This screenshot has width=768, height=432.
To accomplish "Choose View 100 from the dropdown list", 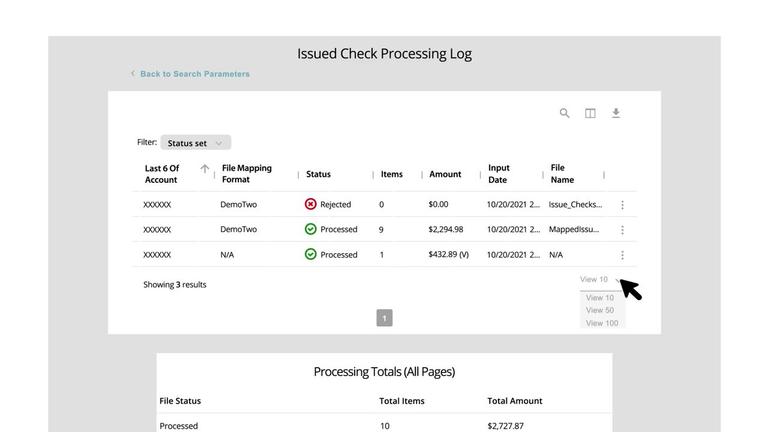I will tap(602, 323).
